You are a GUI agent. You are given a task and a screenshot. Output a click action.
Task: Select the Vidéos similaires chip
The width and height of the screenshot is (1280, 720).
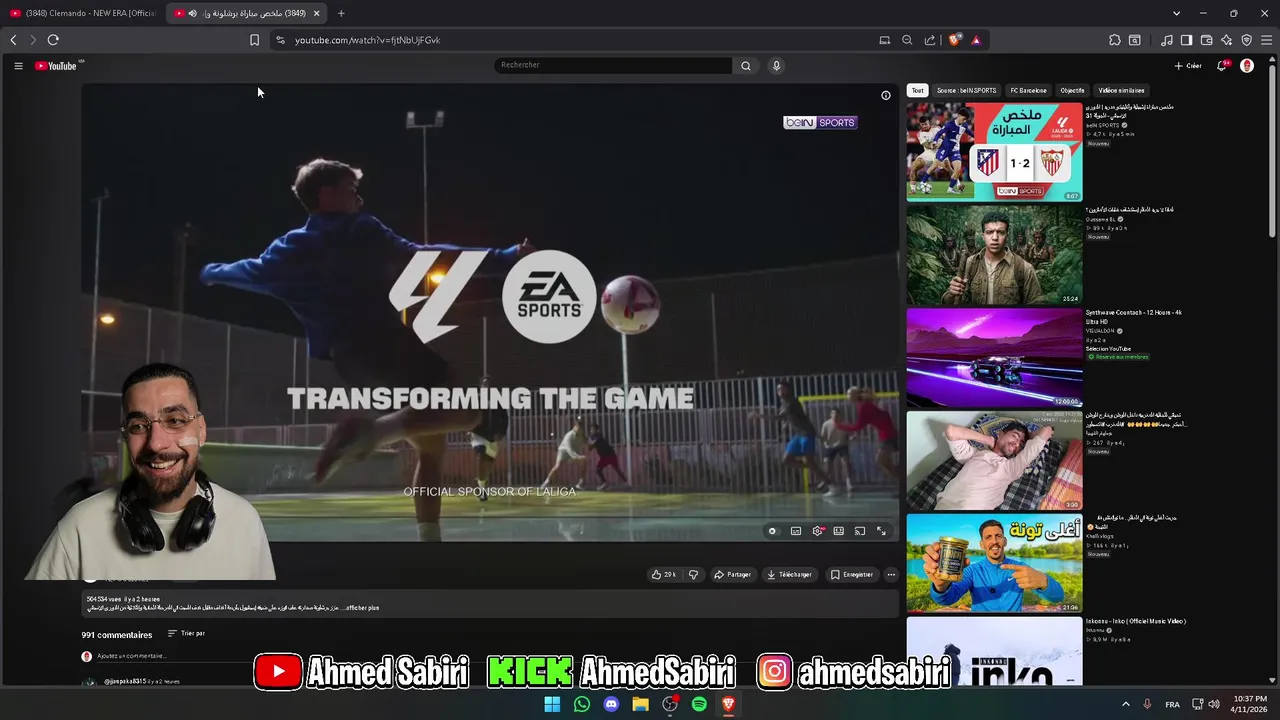pyautogui.click(x=1121, y=90)
